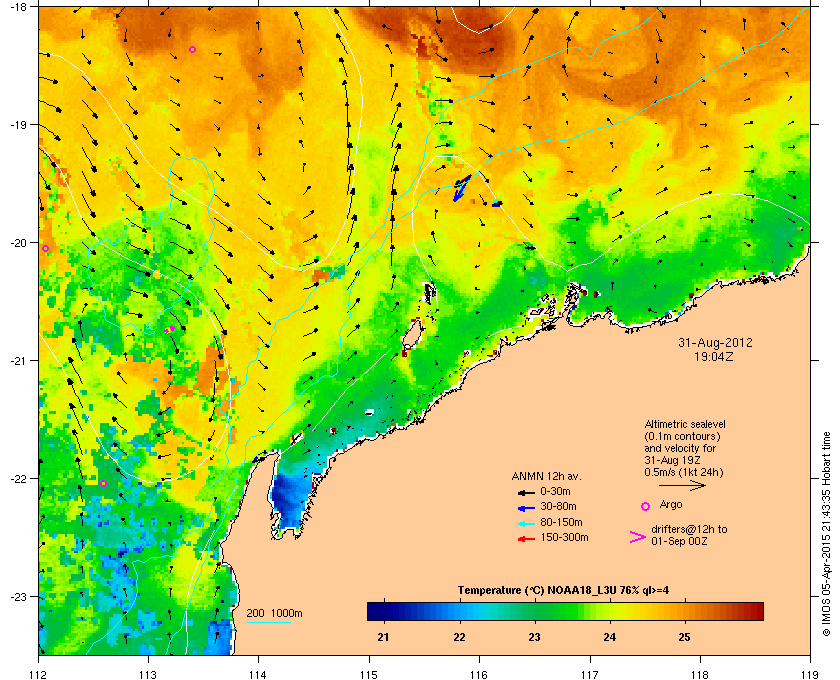Click the 0.5m/s velocity scale arrow
The image size is (840, 680).
(x=682, y=486)
